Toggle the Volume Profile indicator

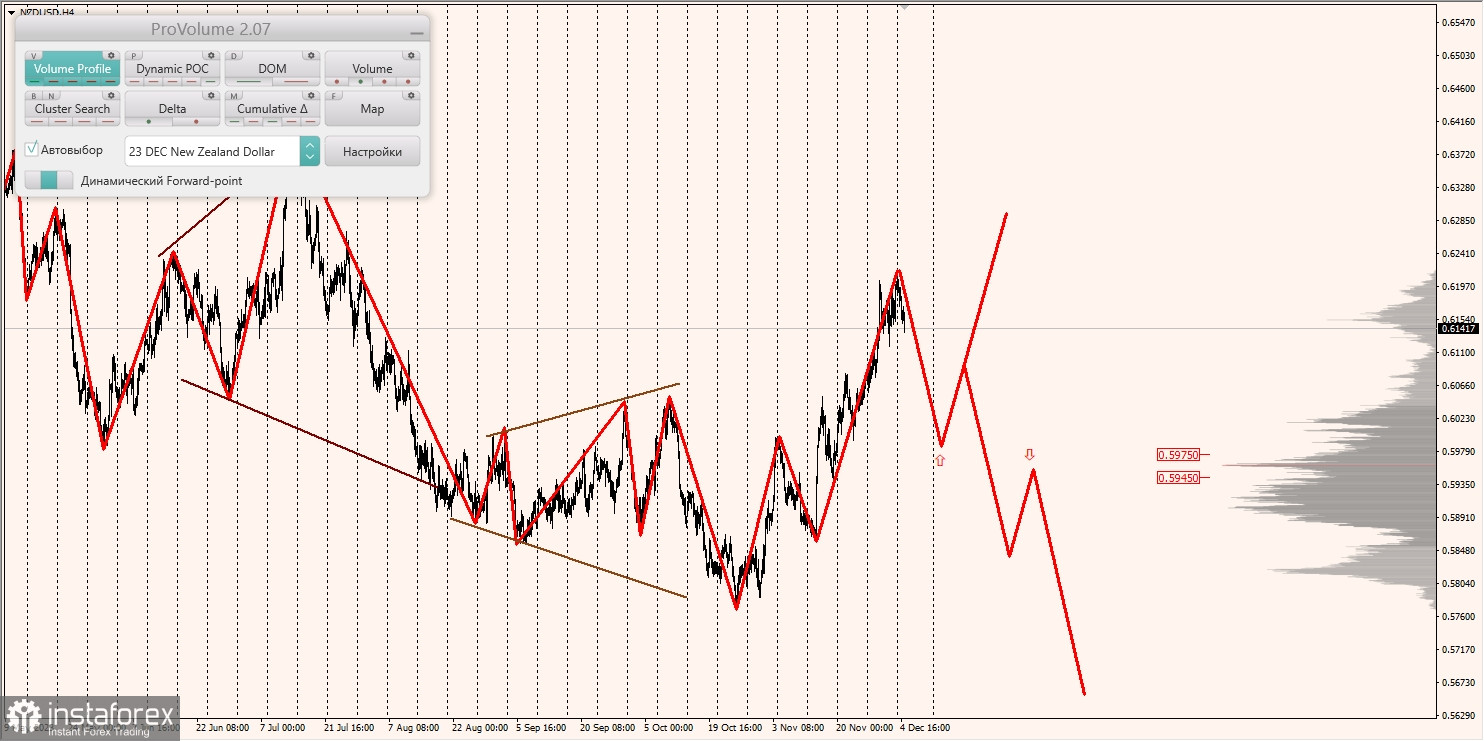(x=73, y=69)
